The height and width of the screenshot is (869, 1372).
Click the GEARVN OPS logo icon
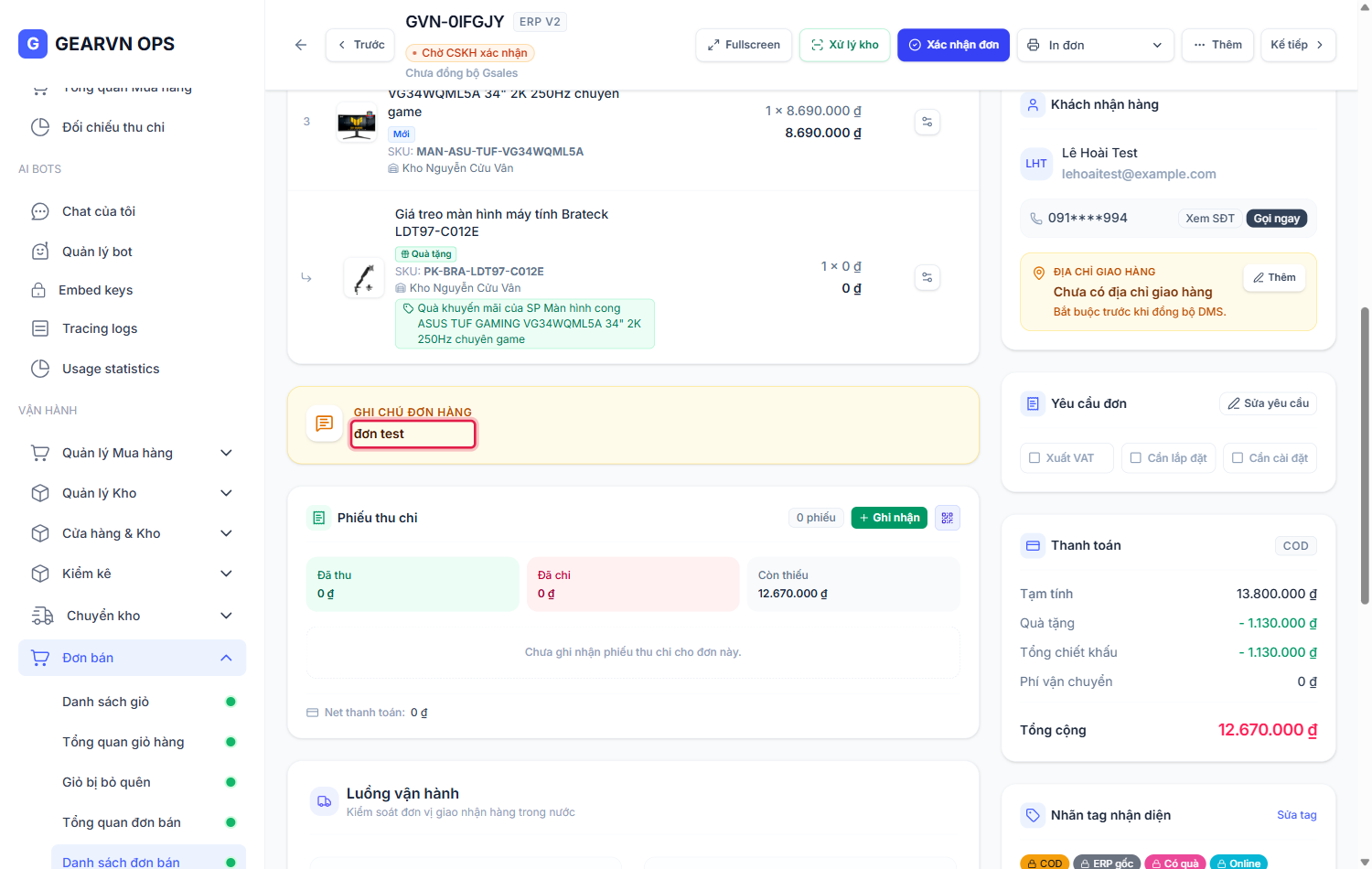click(33, 44)
